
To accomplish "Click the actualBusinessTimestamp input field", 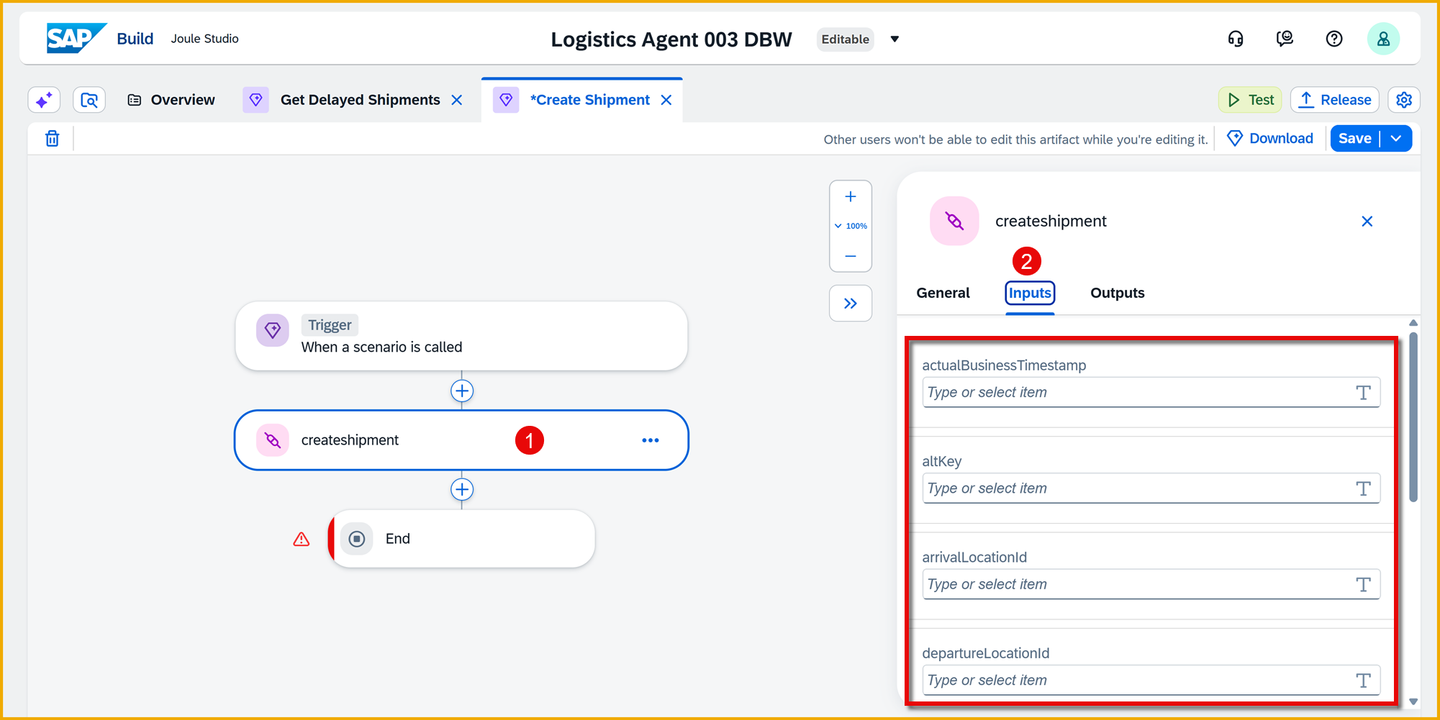I will pyautogui.click(x=1151, y=393).
